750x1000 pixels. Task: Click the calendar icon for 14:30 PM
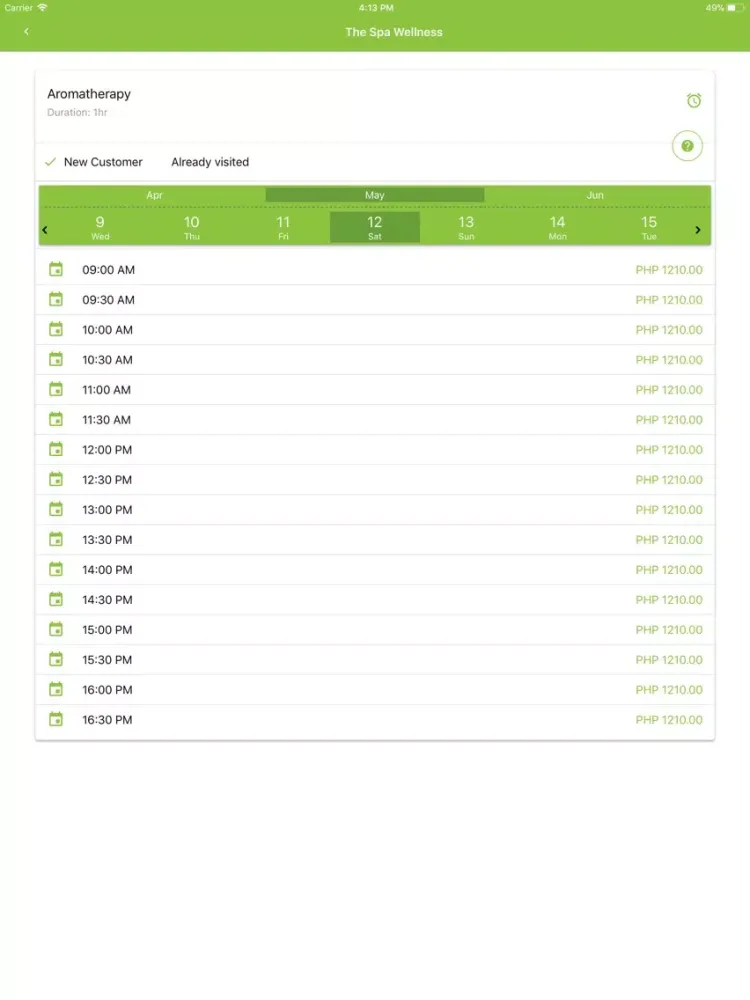coord(56,599)
